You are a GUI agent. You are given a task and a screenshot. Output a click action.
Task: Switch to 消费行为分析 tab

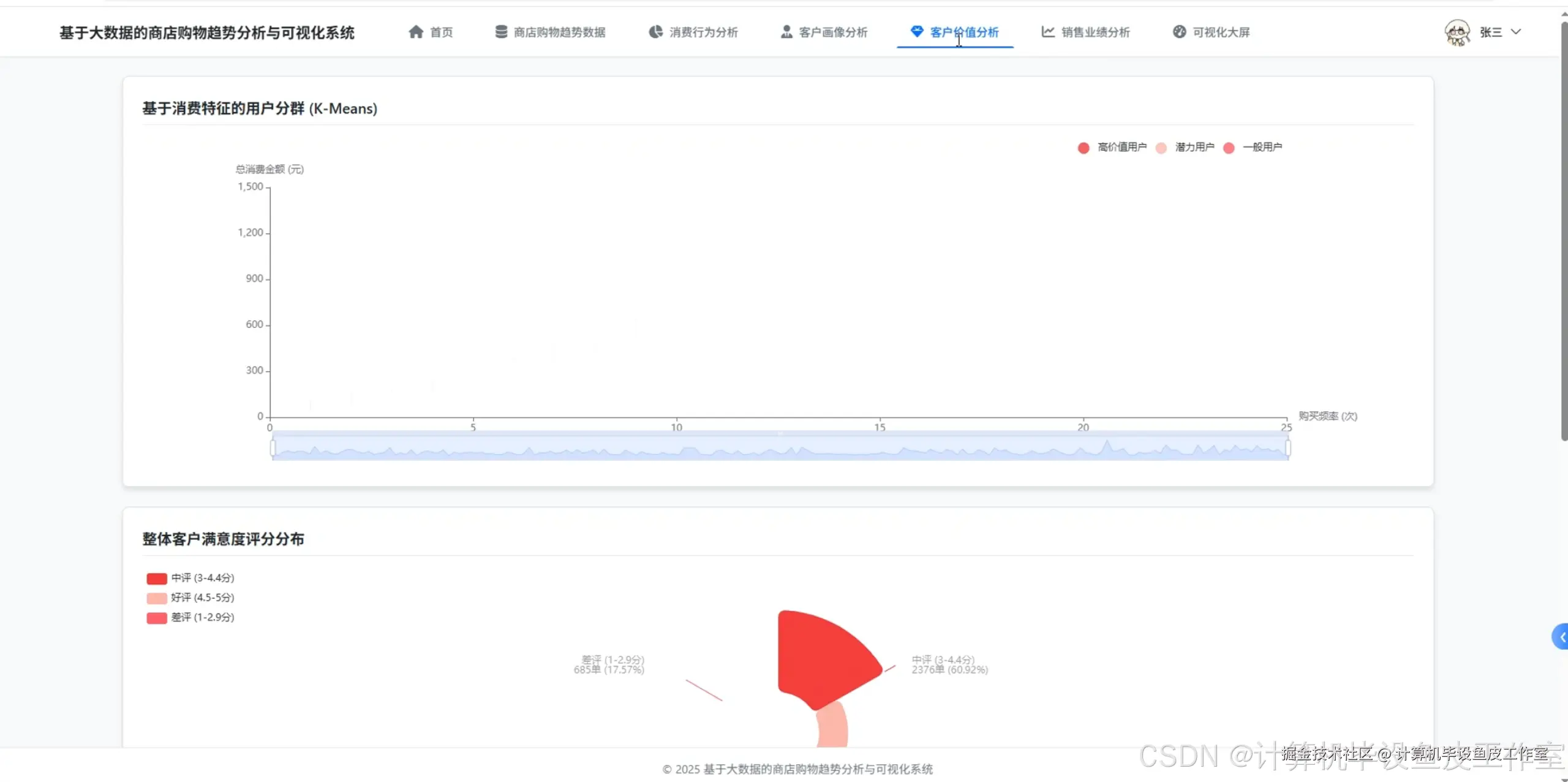[x=703, y=32]
